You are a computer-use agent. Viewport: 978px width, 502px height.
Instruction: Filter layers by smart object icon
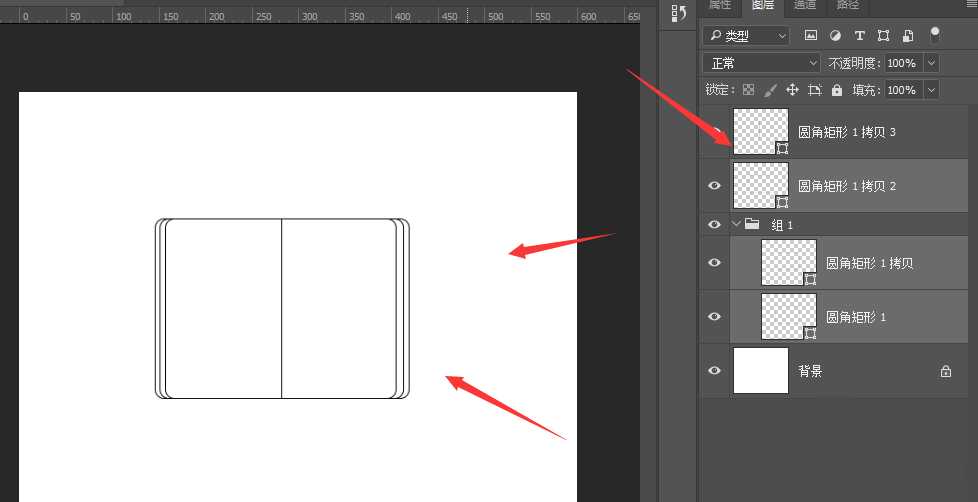click(x=908, y=36)
